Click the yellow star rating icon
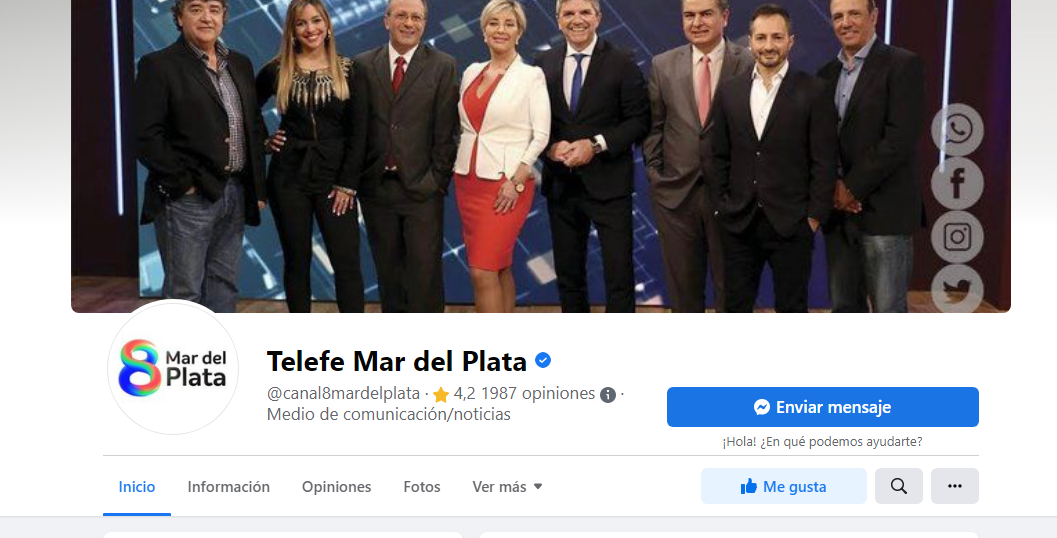The height and width of the screenshot is (538, 1057). coord(441,394)
